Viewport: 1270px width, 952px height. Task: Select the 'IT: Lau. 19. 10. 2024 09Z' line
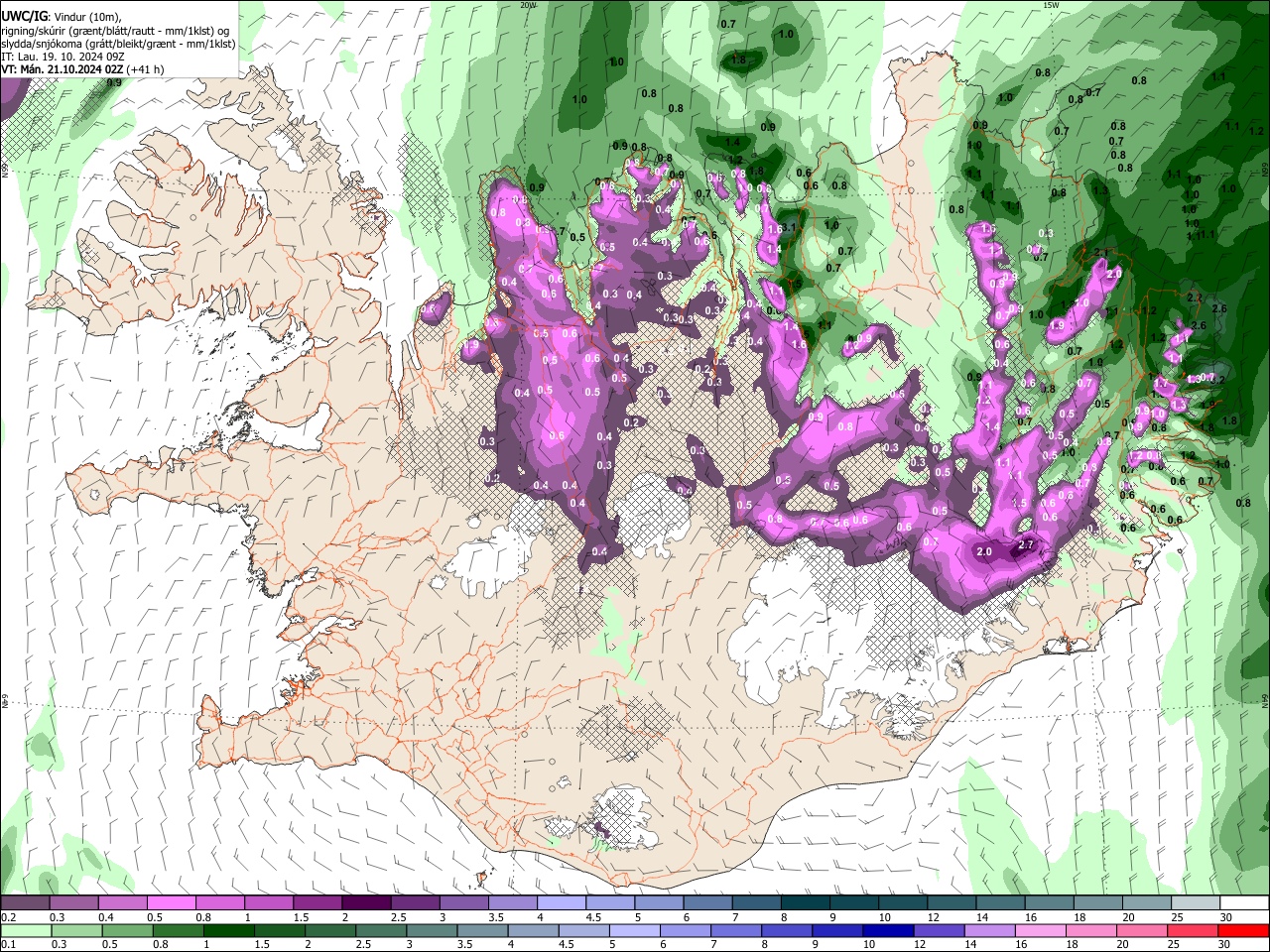tap(62, 57)
